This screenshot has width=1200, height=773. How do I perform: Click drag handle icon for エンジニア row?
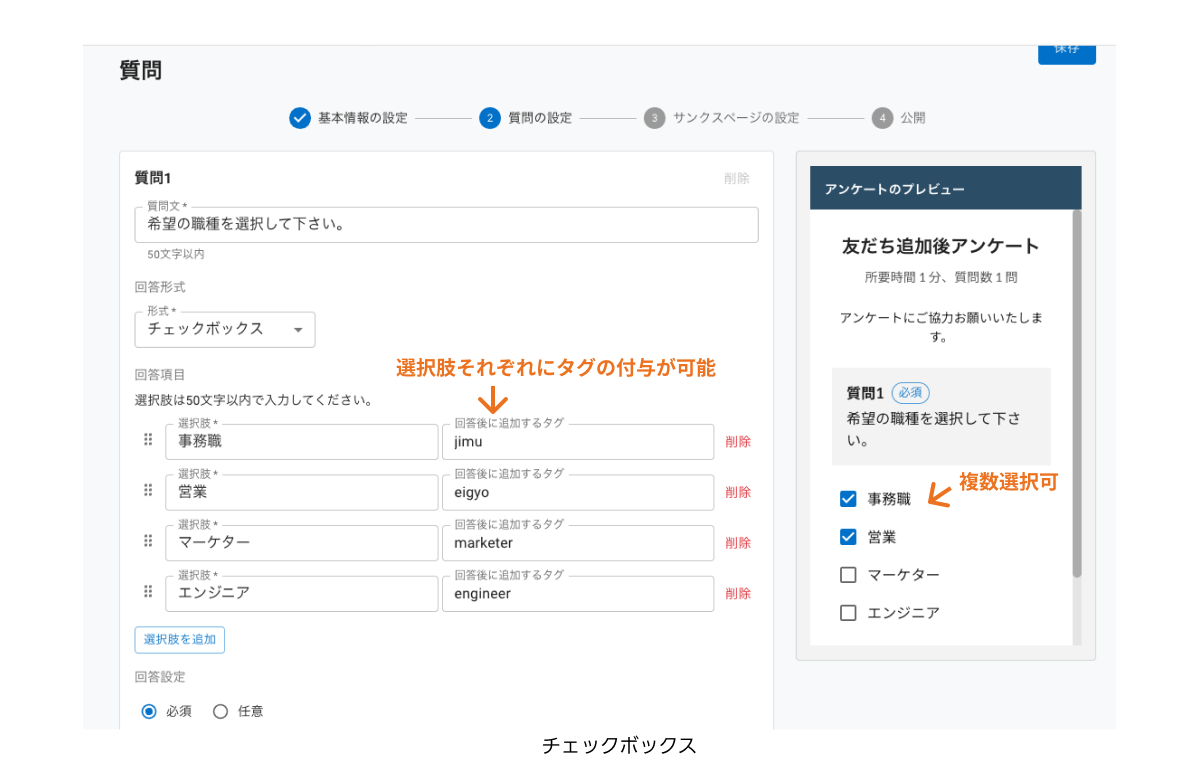click(148, 592)
